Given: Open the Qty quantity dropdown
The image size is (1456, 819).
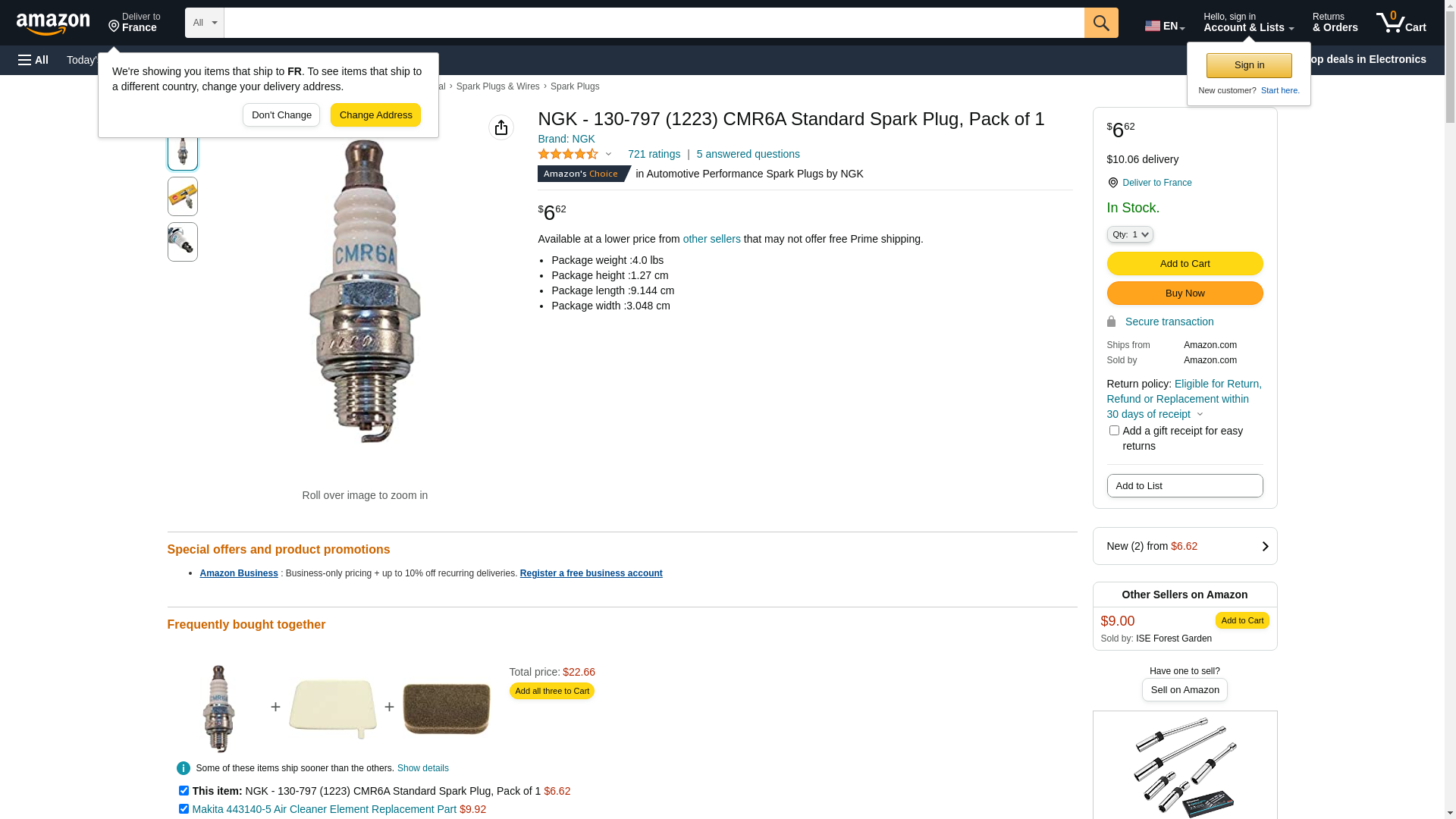Looking at the screenshot, I should point(1130,234).
